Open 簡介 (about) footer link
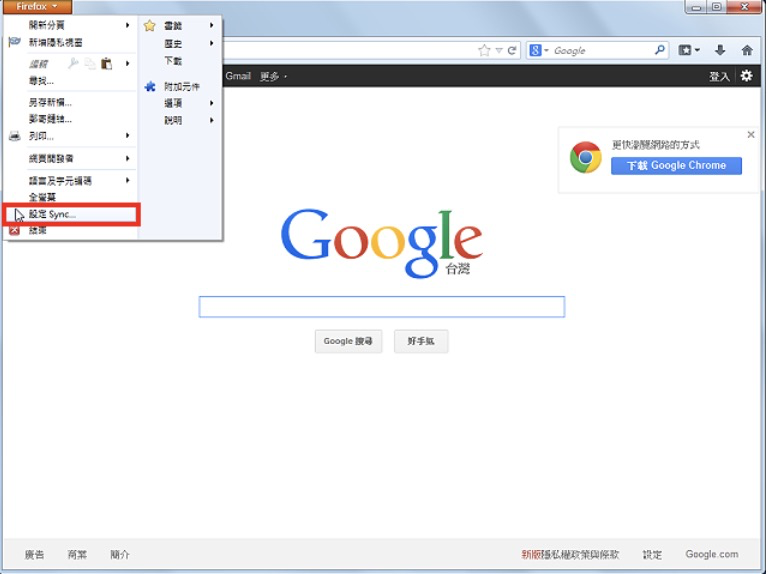Screen dimensions: 768x574 (120, 554)
